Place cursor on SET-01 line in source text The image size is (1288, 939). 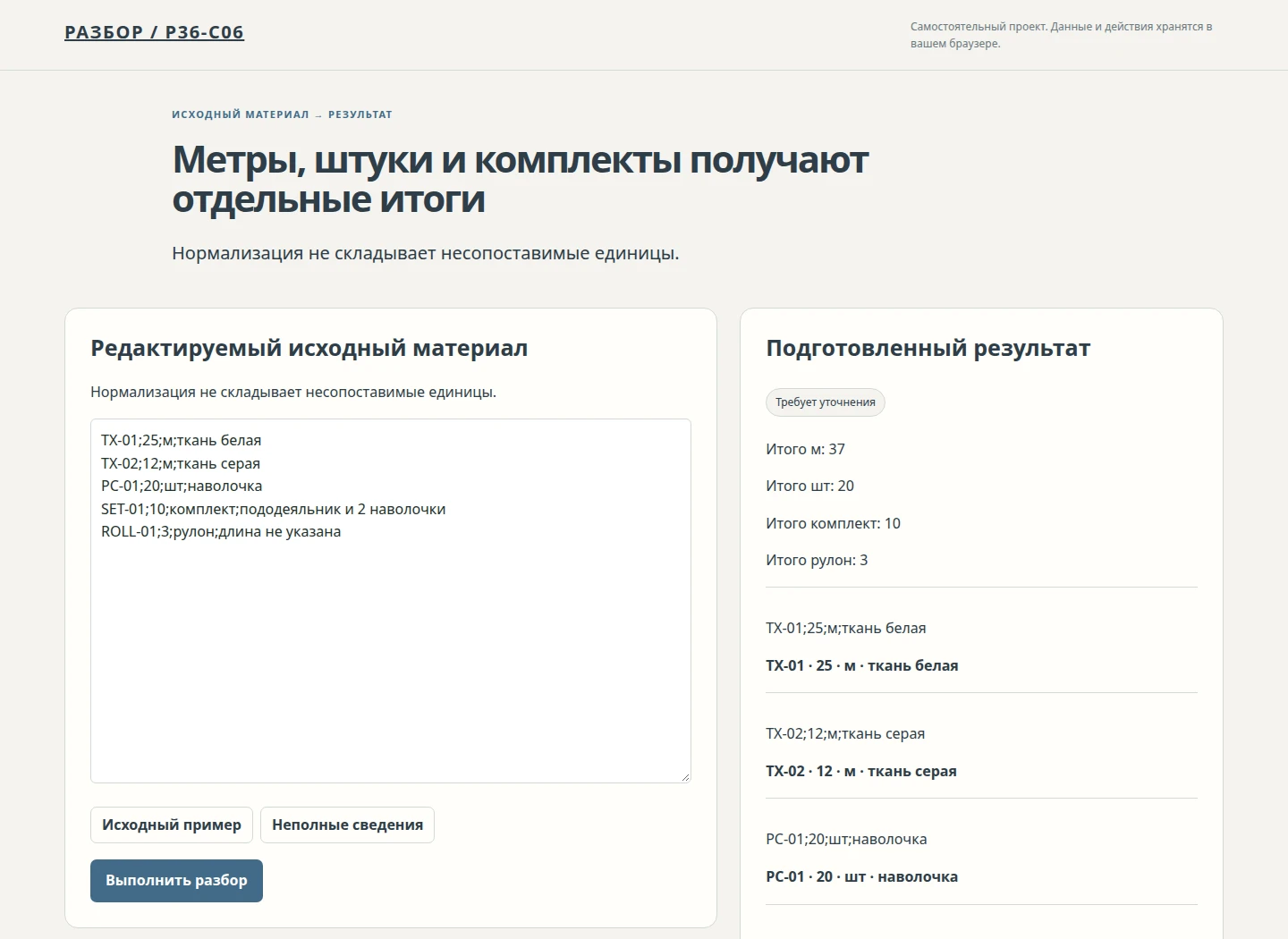click(273, 509)
